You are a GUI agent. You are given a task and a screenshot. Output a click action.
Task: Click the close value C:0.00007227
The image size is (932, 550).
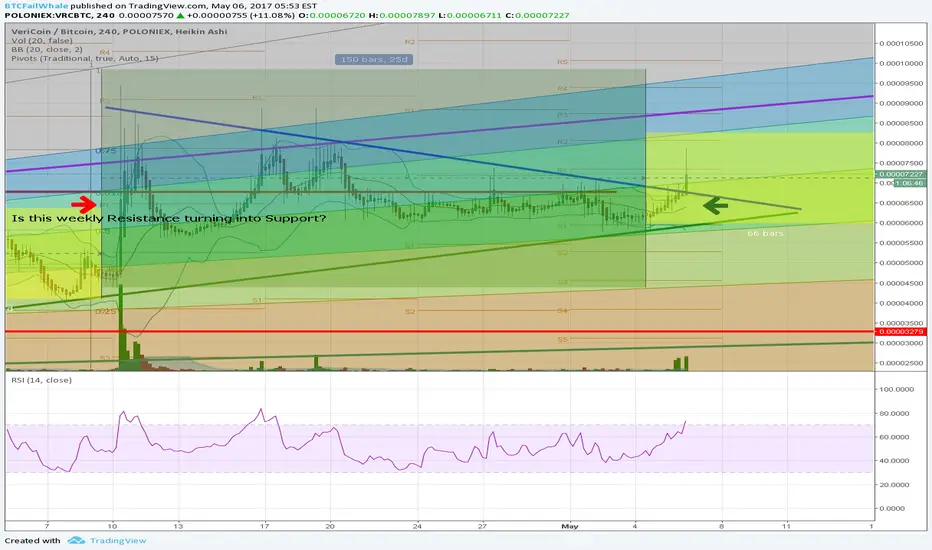[x=537, y=15]
